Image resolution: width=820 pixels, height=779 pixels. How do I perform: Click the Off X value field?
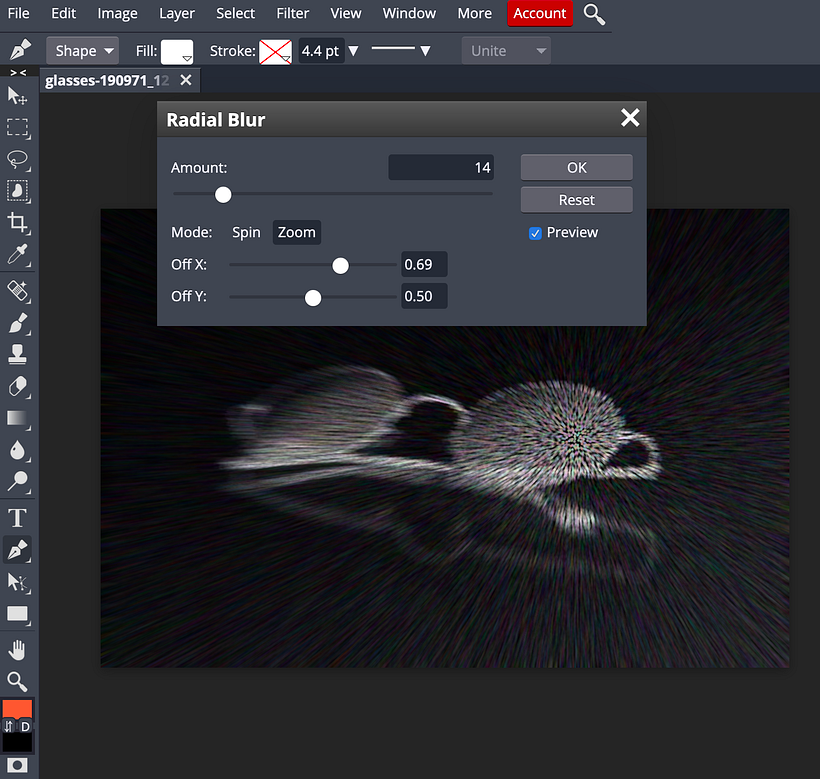[424, 264]
